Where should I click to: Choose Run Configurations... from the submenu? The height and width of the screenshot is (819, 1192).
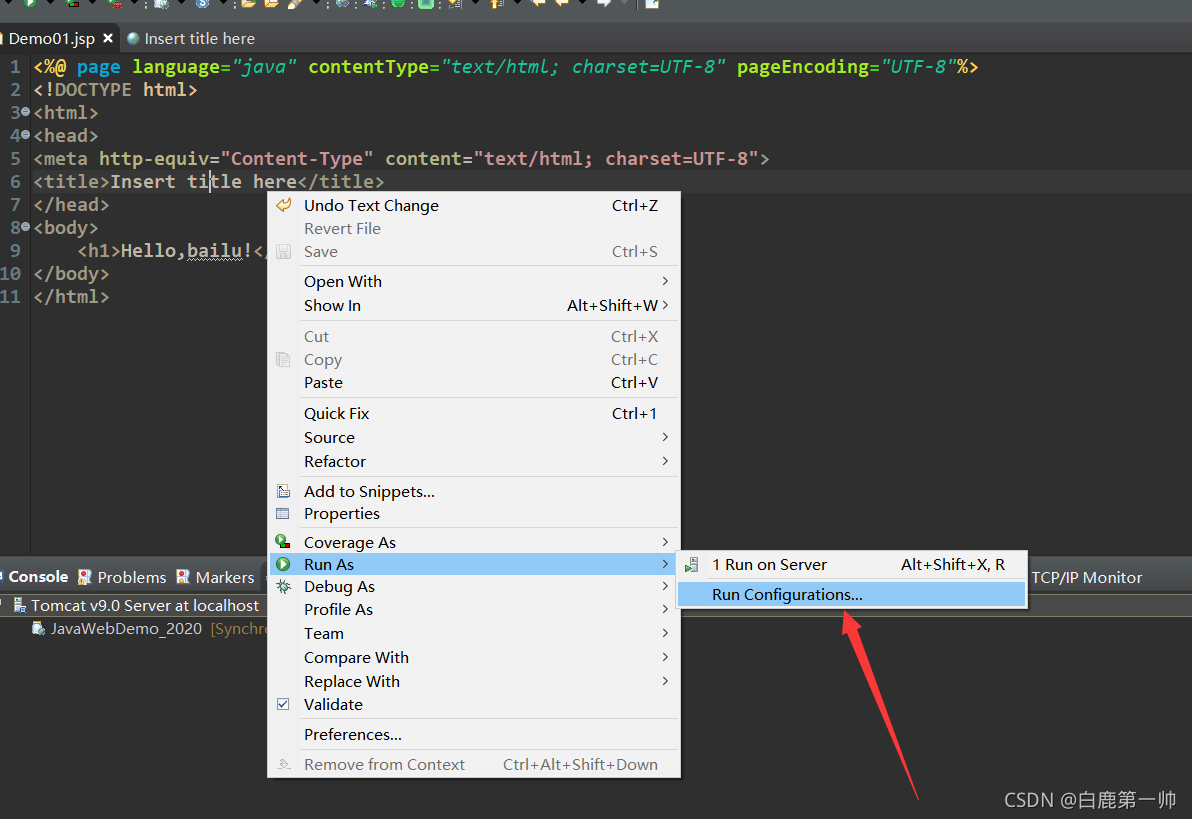click(851, 595)
